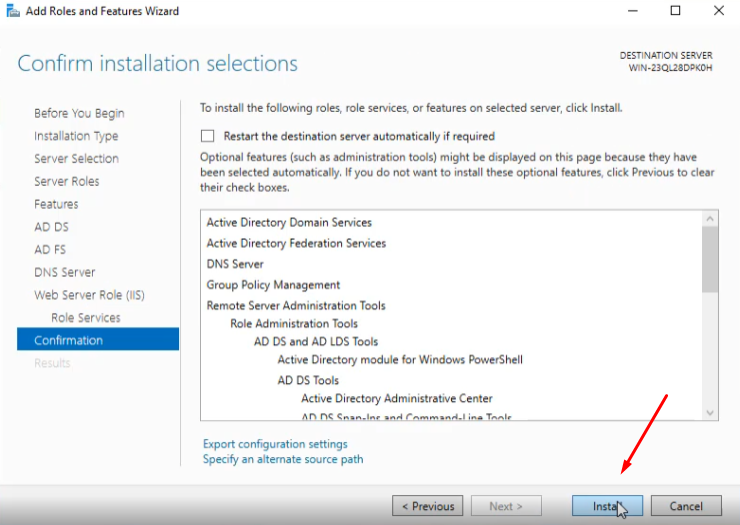Click the Install button
740x525 pixels.
607,506
